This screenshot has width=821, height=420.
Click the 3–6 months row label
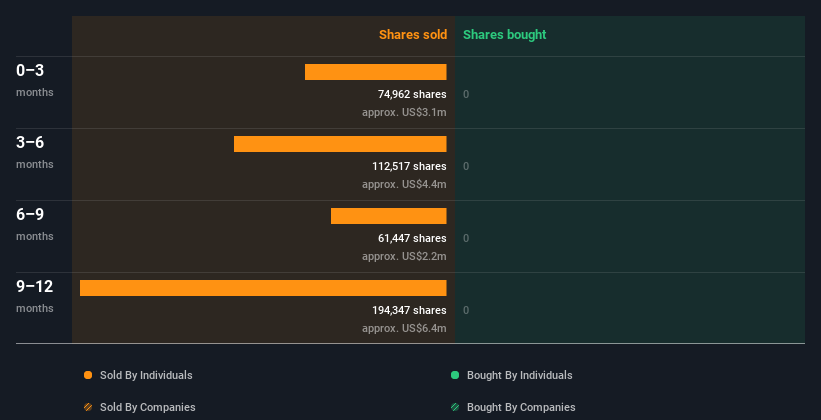point(35,152)
